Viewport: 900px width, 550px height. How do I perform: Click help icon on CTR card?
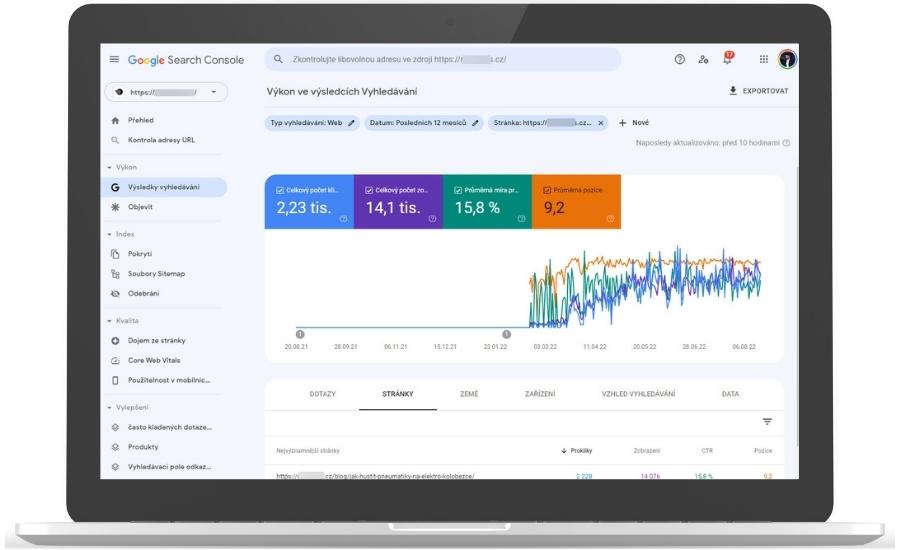[521, 219]
